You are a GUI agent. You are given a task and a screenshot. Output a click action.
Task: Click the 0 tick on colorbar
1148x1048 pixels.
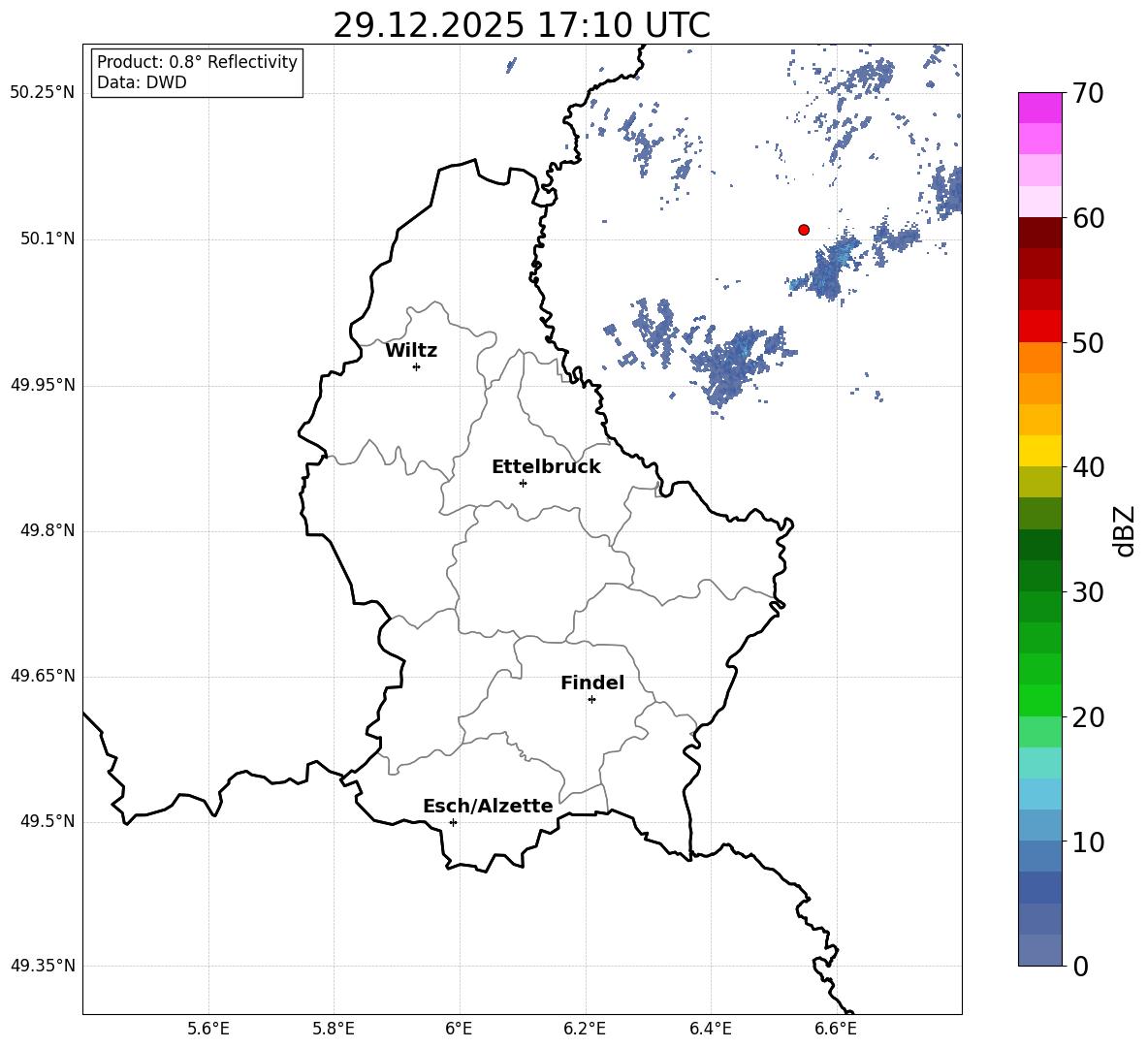(1080, 966)
